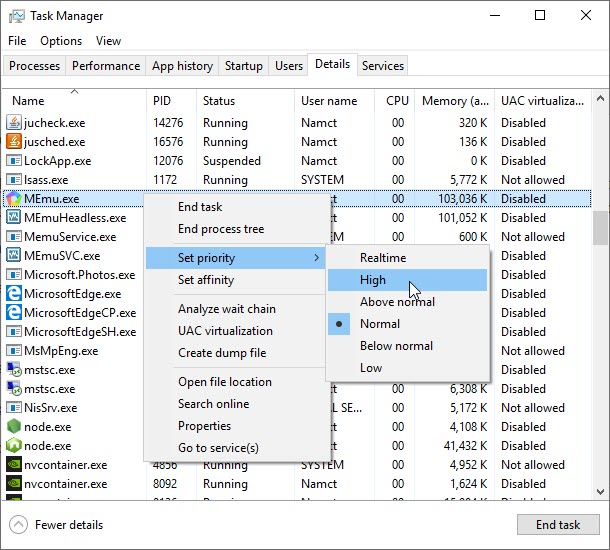
Task: Switch to the App history tab
Action: [x=182, y=66]
